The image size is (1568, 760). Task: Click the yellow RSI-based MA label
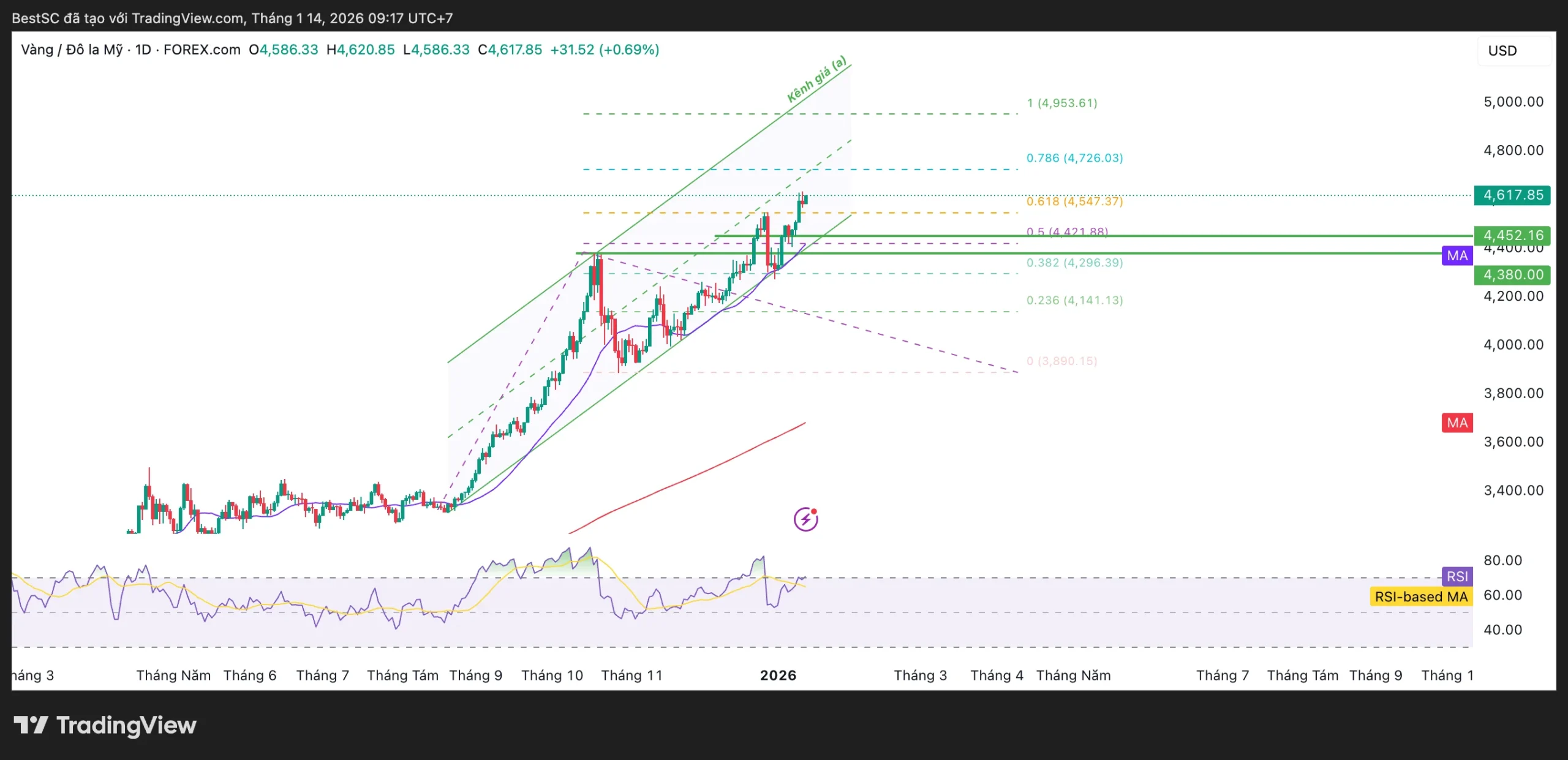tap(1420, 596)
